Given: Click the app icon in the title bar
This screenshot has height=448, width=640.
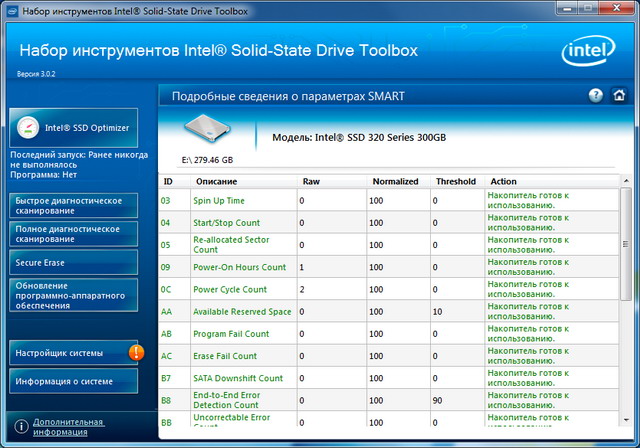Looking at the screenshot, I should click(12, 11).
